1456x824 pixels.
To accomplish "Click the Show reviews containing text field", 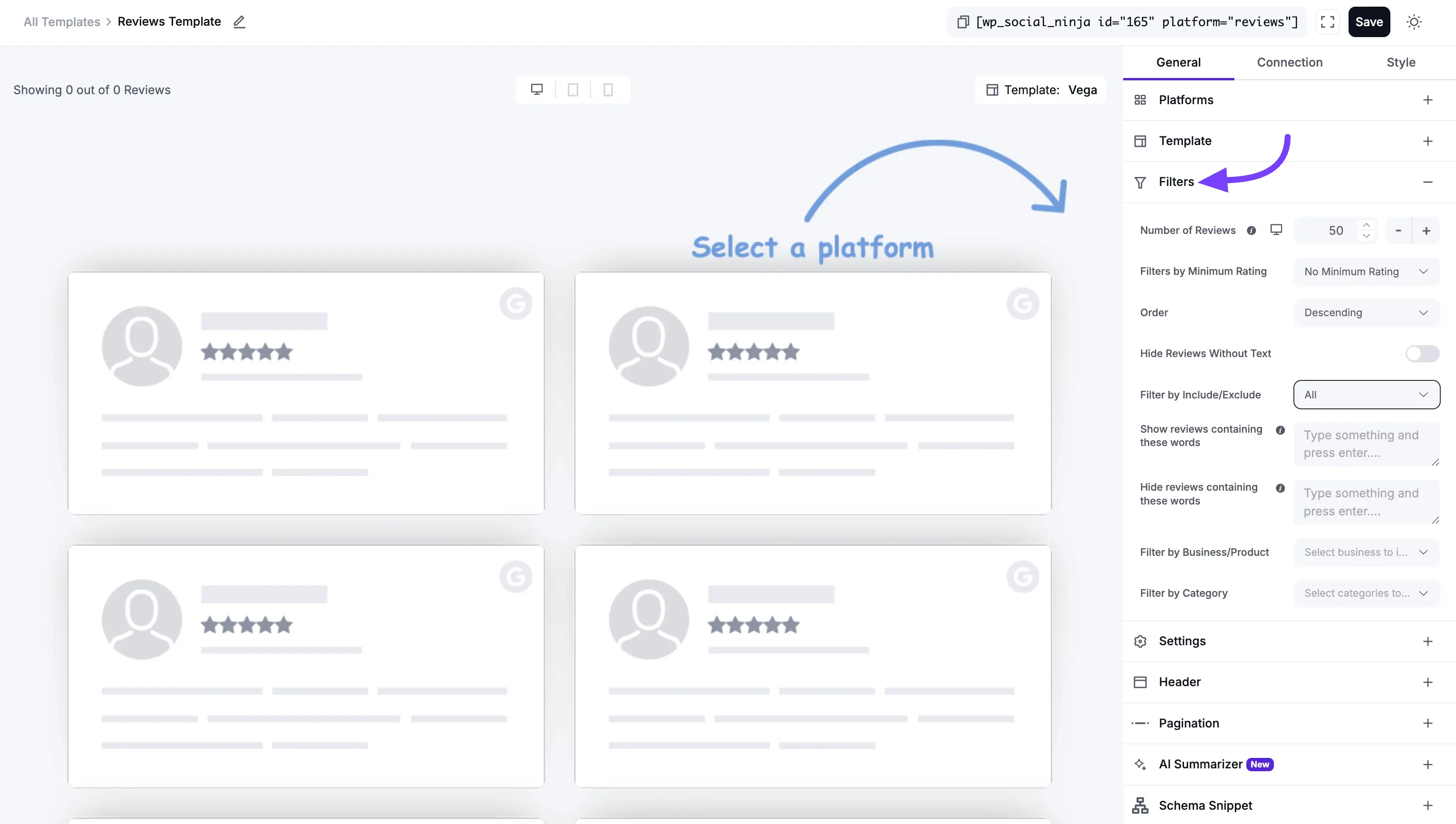I will [1366, 444].
